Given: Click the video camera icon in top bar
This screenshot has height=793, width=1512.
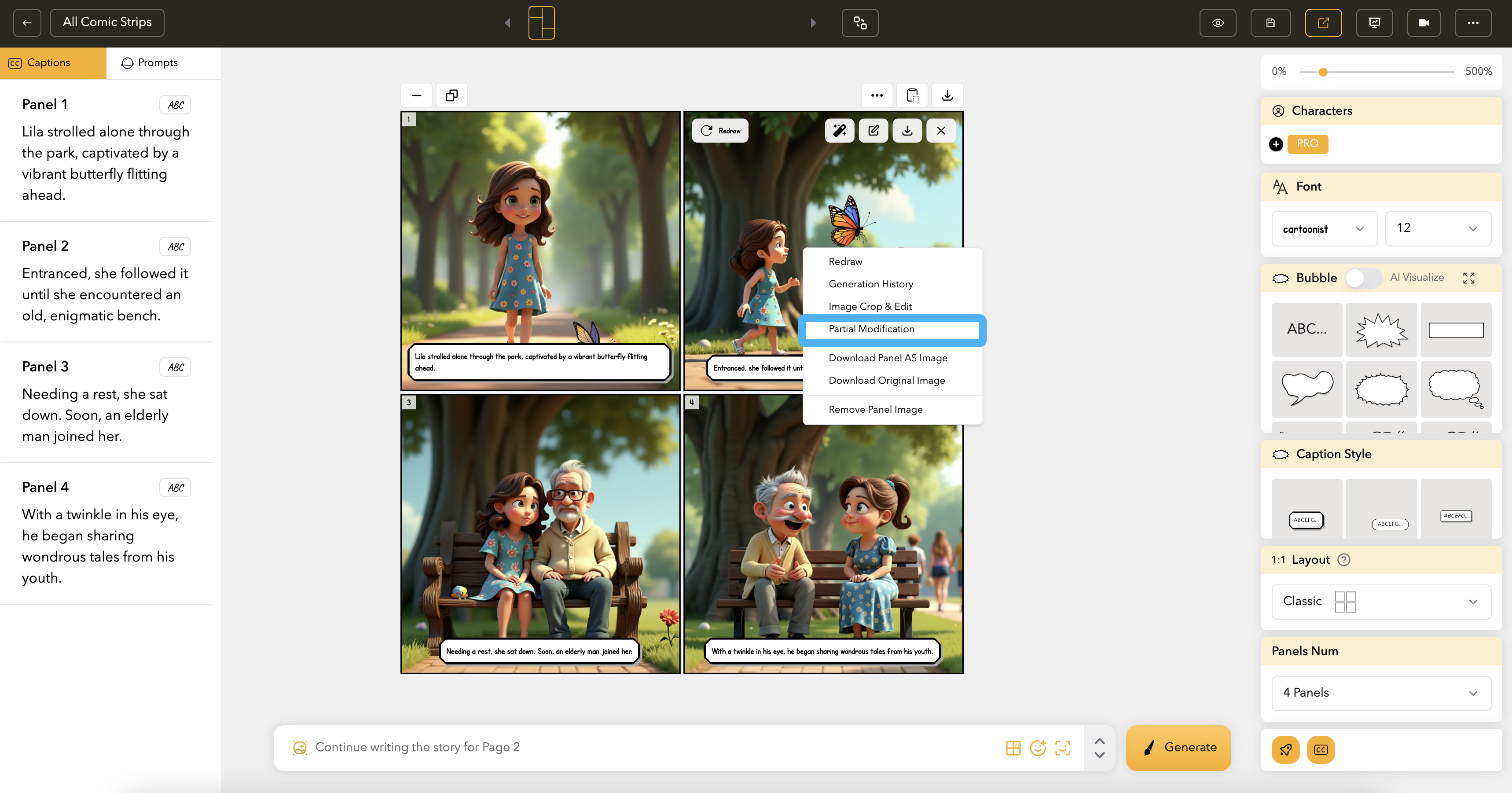Looking at the screenshot, I should 1424,23.
